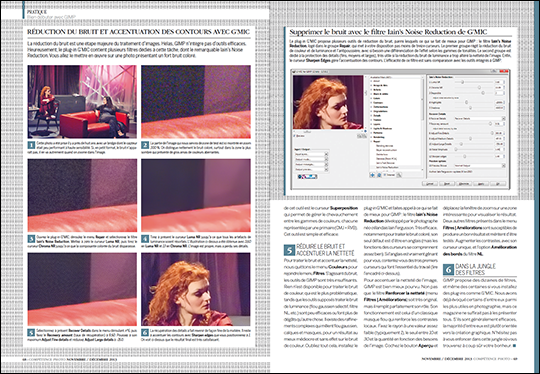Image resolution: width=540 pixels, height=374 pixels.
Task: Click the Recovery amount slider handle
Action: coord(490,124)
